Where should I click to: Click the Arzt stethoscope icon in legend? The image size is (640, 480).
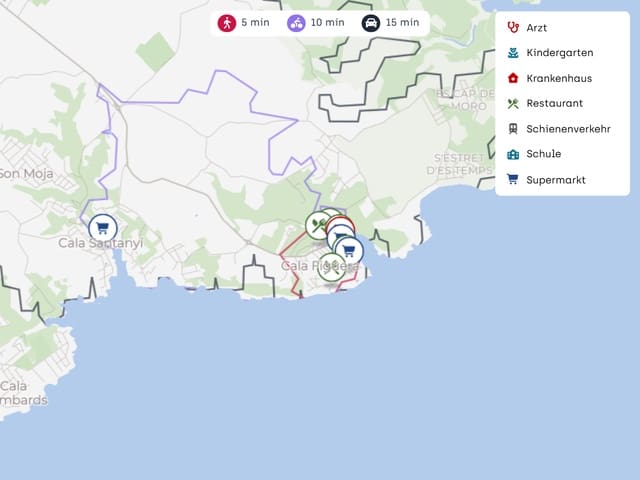(x=513, y=28)
